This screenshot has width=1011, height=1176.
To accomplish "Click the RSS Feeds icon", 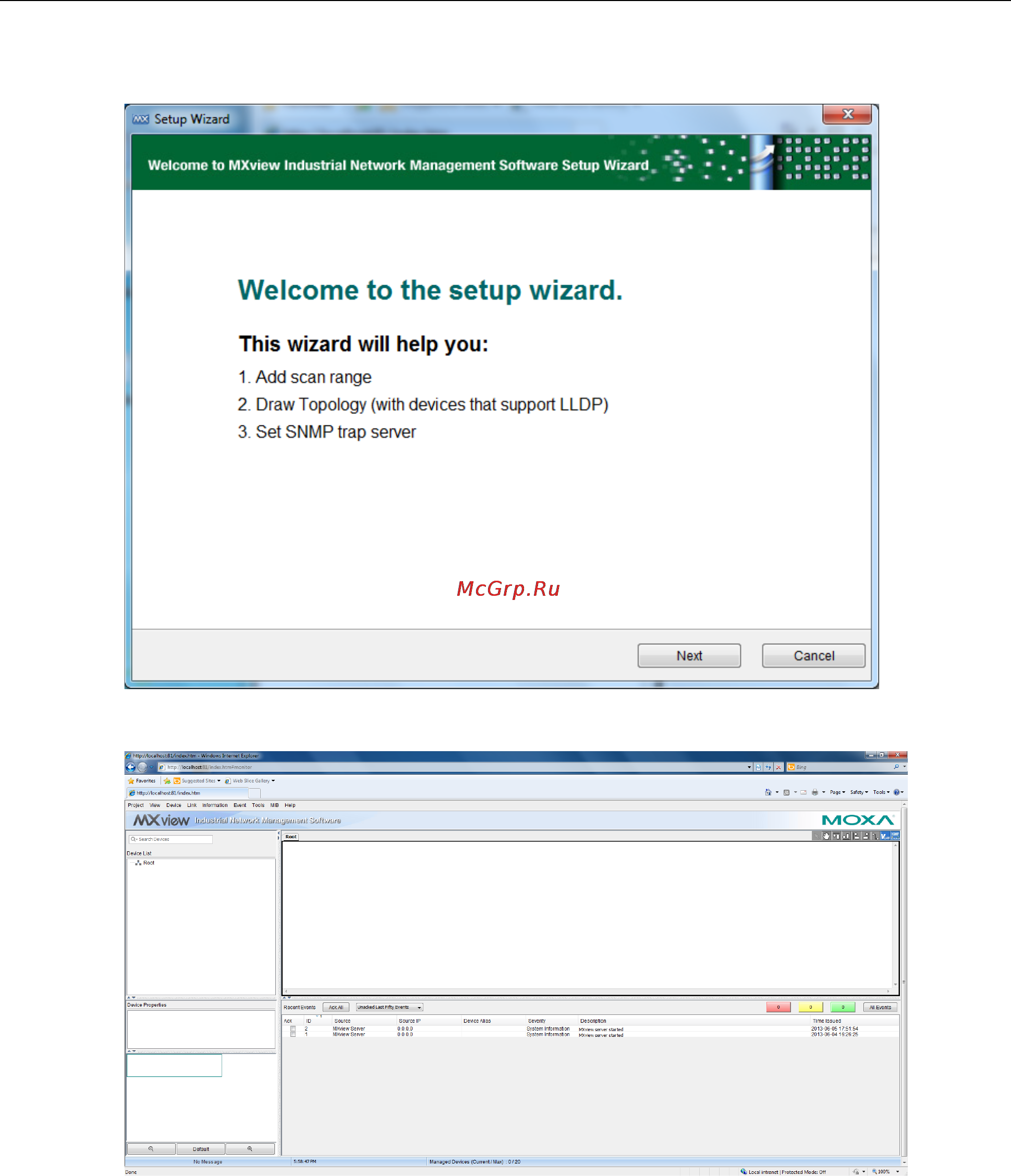I will (x=787, y=792).
